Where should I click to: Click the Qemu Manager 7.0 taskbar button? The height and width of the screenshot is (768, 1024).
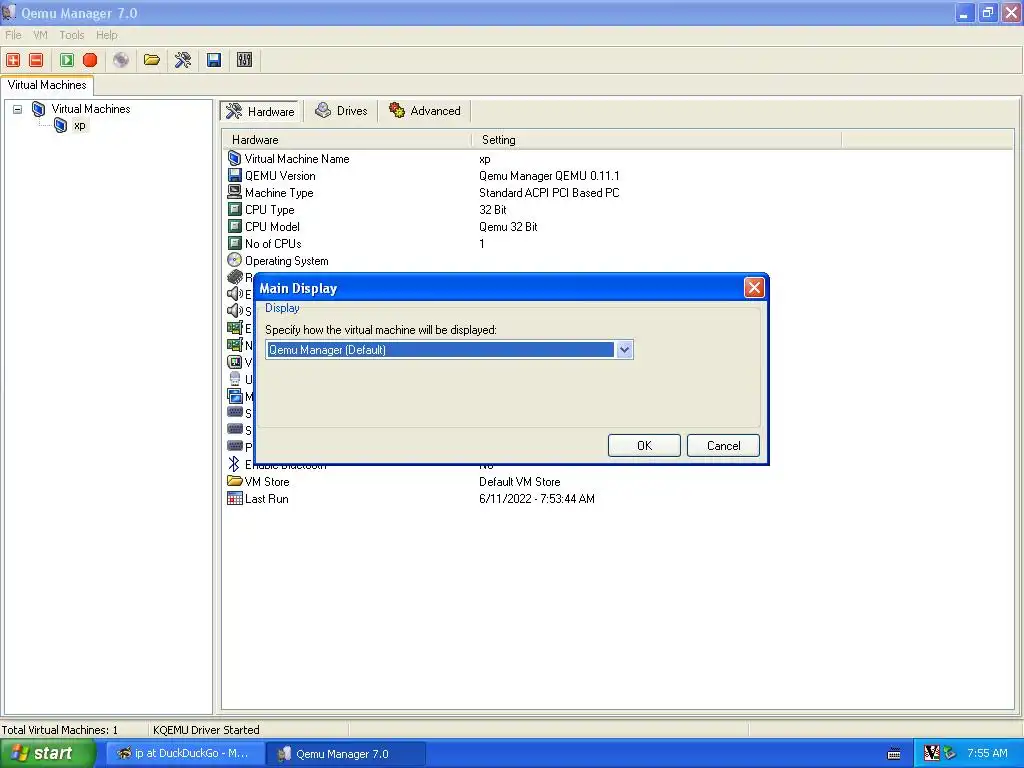coord(346,754)
